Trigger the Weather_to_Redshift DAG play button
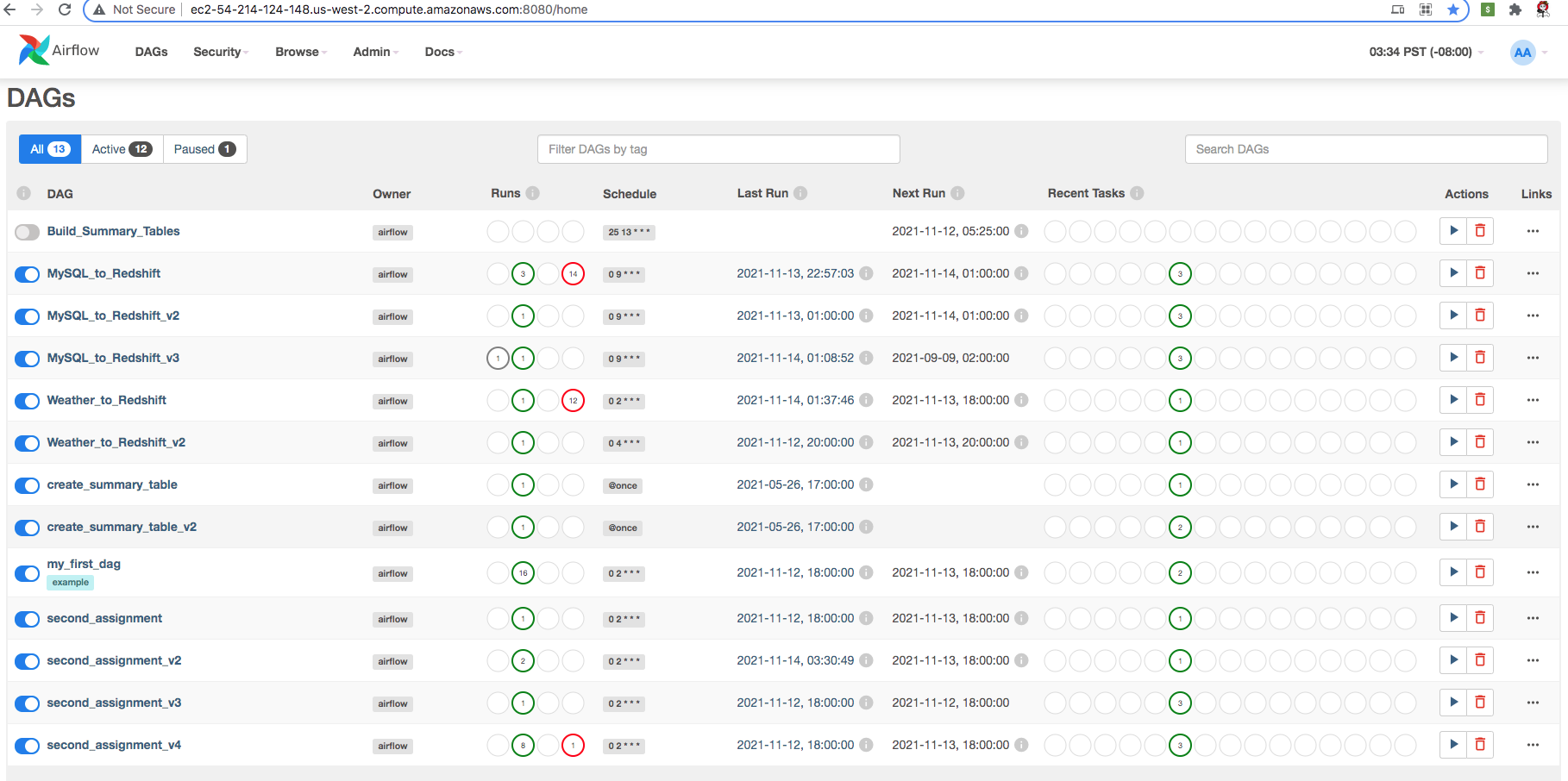1568x781 pixels. [1453, 400]
